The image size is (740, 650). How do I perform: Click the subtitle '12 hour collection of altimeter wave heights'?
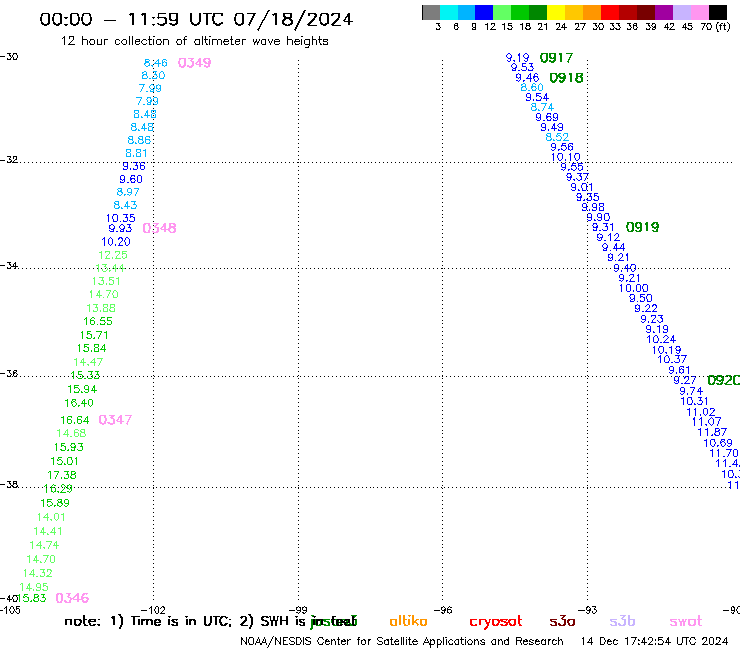(x=194, y=41)
